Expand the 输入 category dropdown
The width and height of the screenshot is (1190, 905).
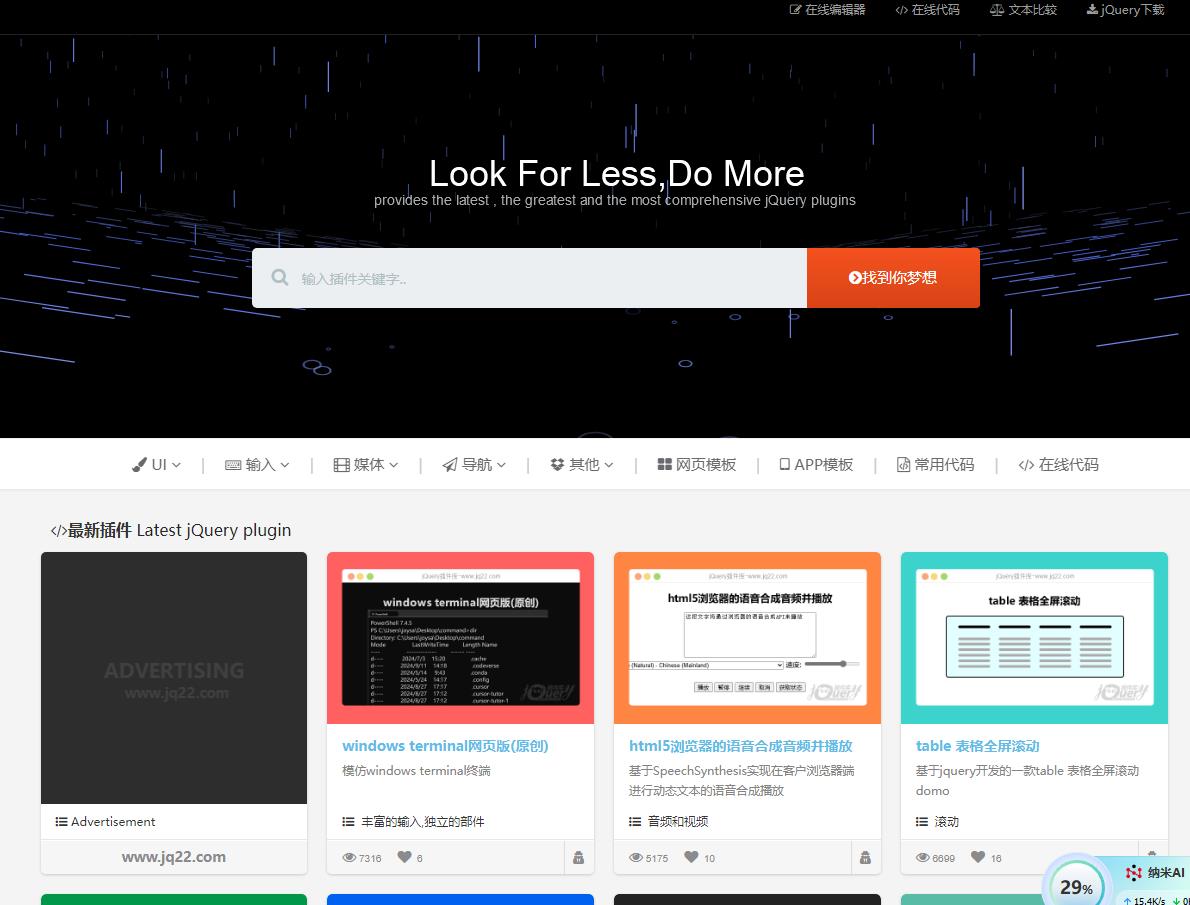tap(258, 465)
